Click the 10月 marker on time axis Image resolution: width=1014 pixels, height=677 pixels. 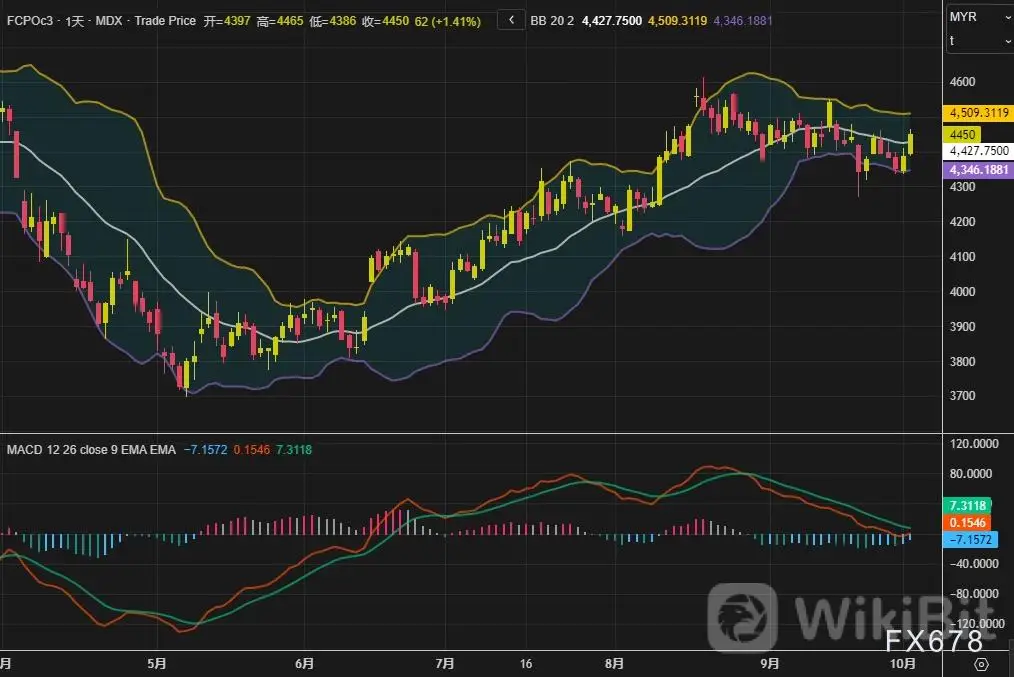coord(902,663)
